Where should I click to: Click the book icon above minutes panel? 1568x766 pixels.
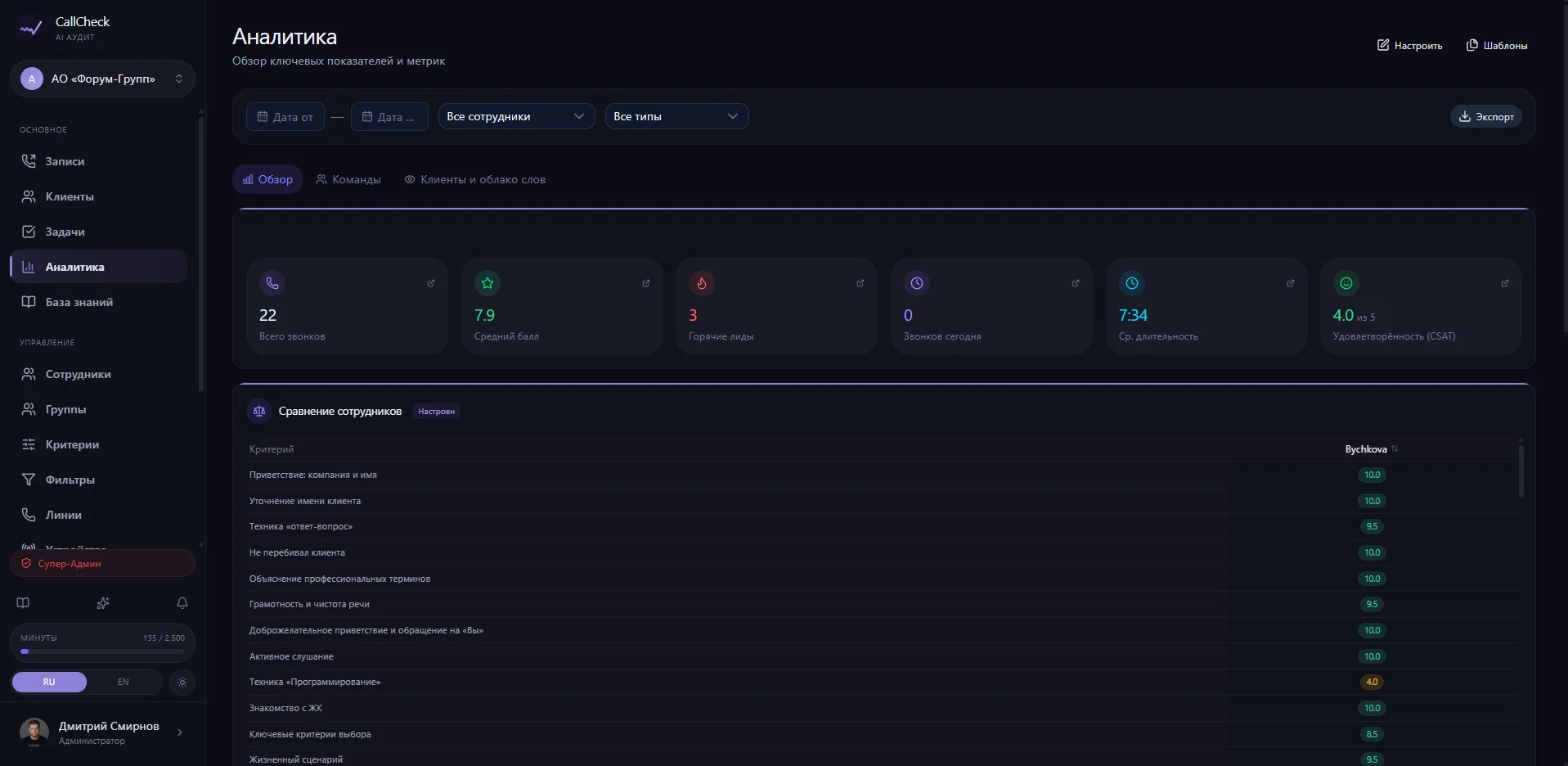click(23, 603)
